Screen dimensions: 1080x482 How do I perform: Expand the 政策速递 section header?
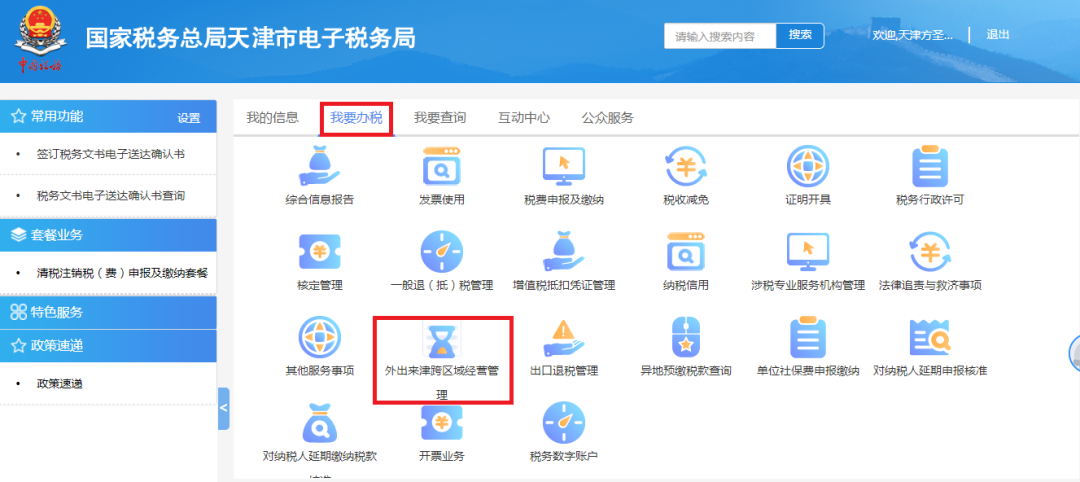pos(108,345)
